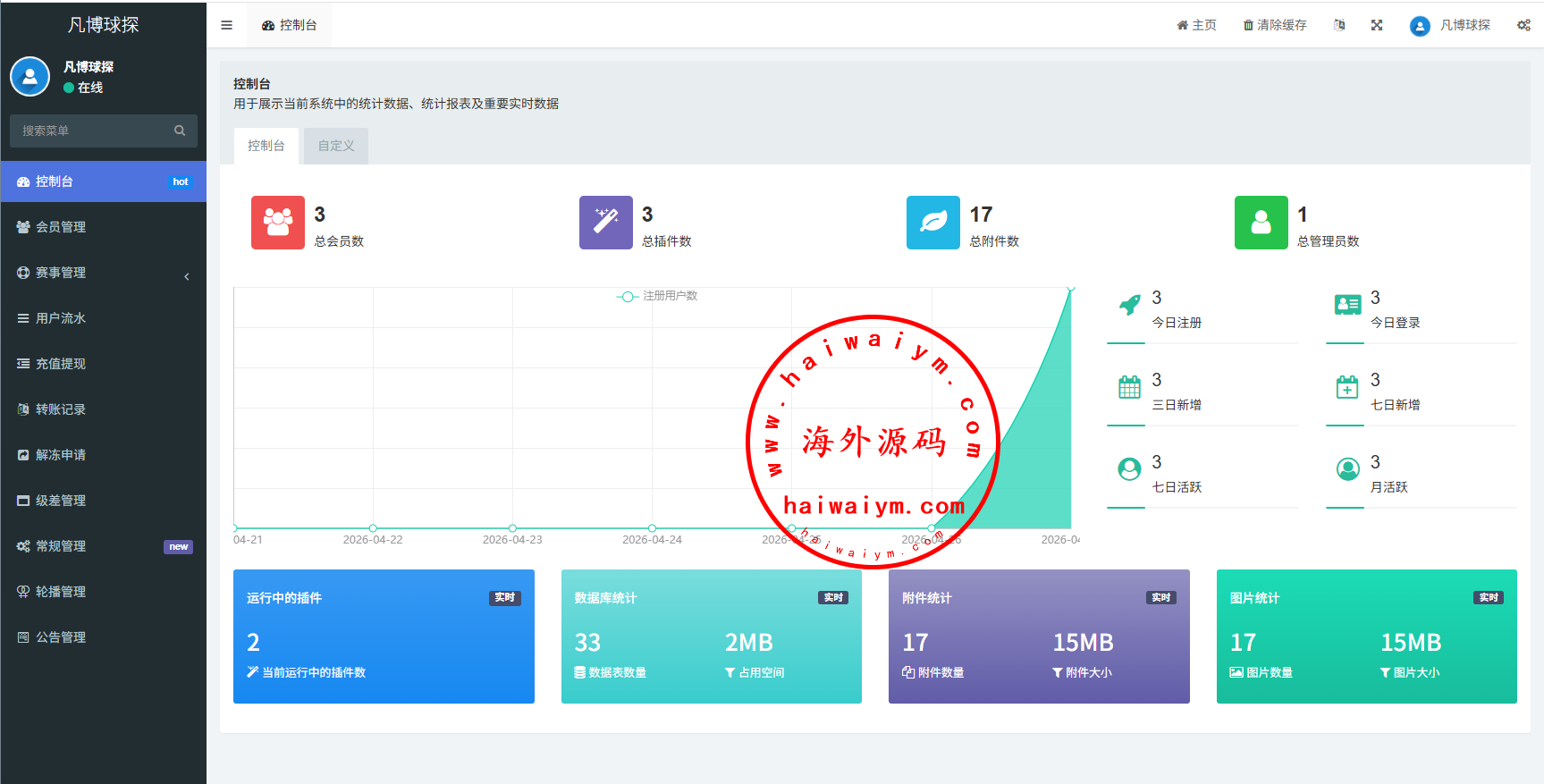Click the blue 运行中的插件 stats card
This screenshot has width=1544, height=784.
pyautogui.click(x=384, y=636)
